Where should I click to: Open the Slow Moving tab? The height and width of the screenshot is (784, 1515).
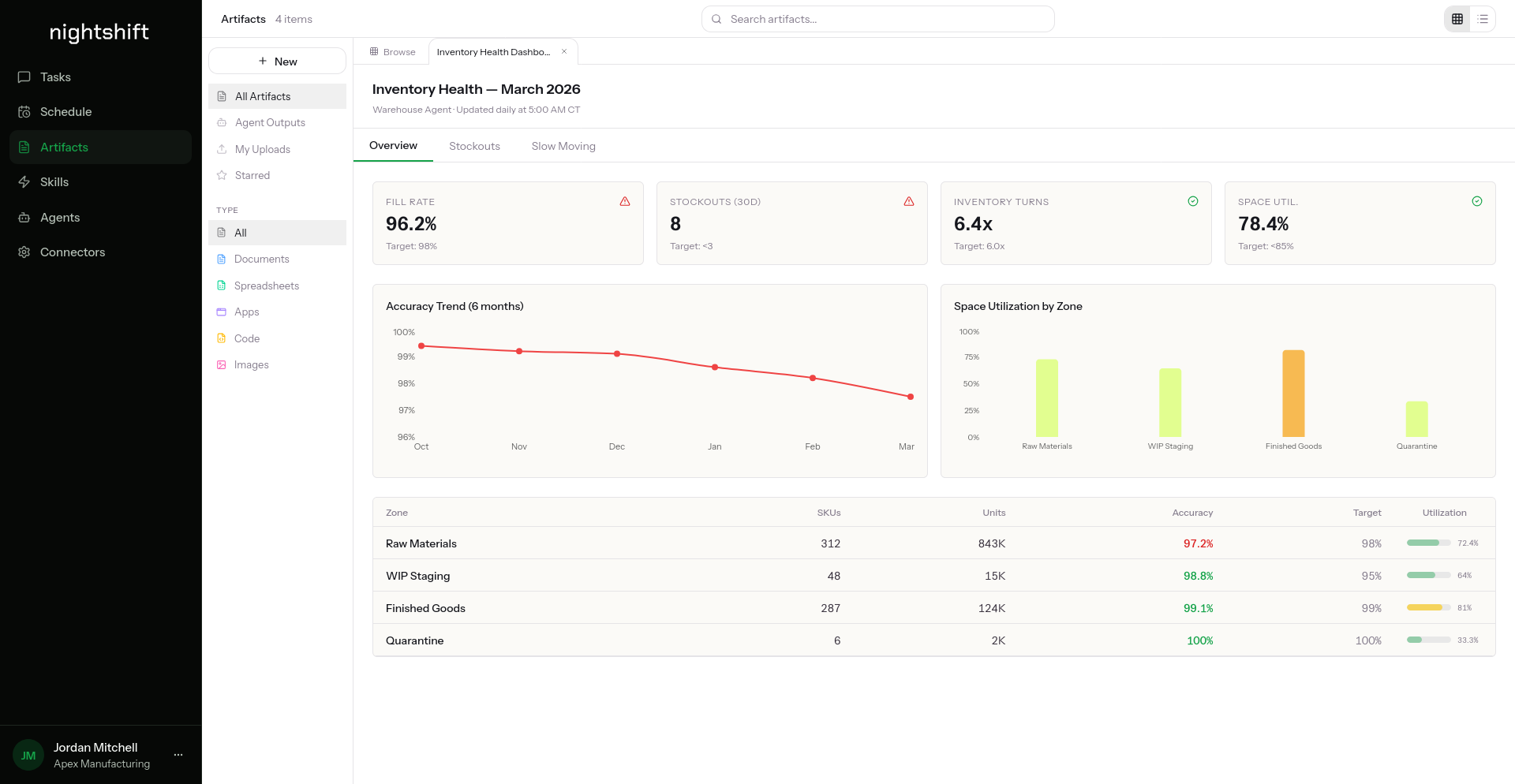click(x=563, y=146)
